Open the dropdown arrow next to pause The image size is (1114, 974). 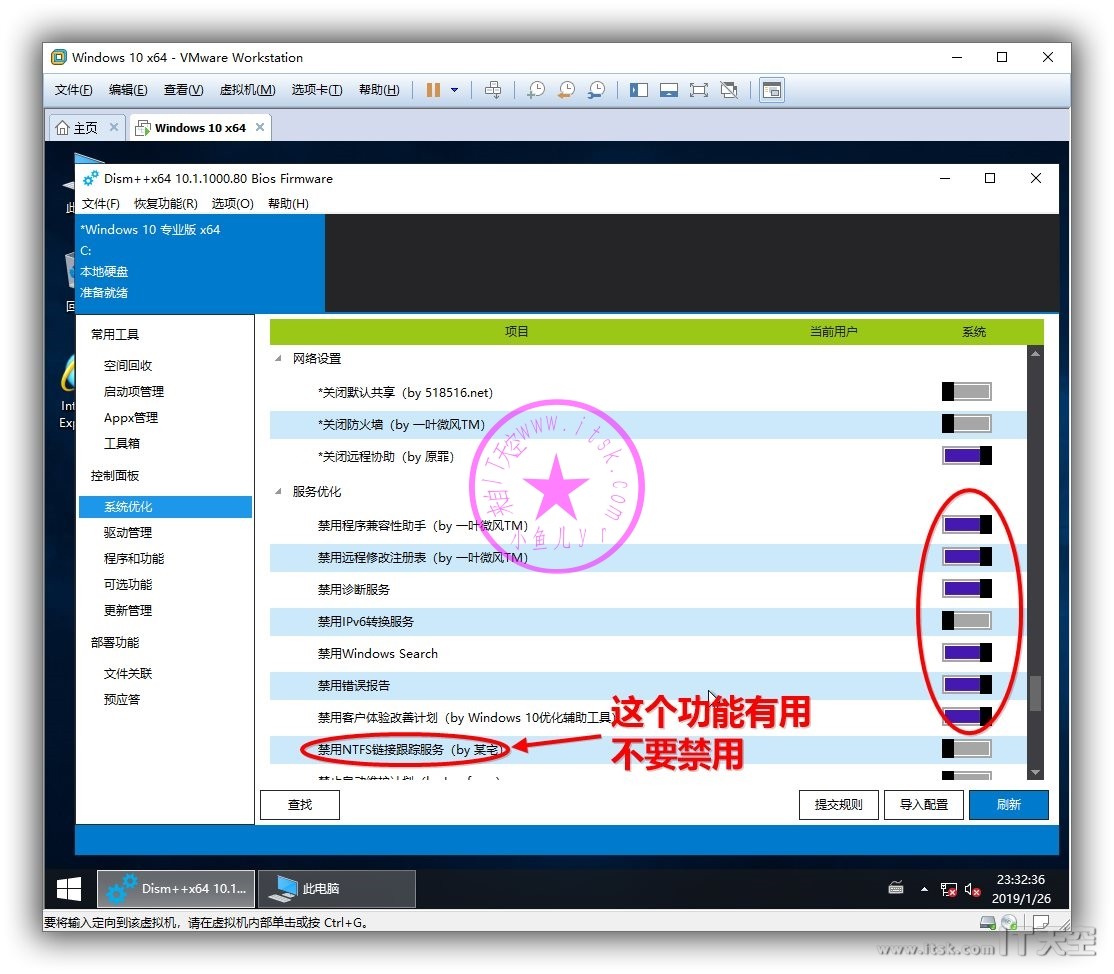click(455, 90)
